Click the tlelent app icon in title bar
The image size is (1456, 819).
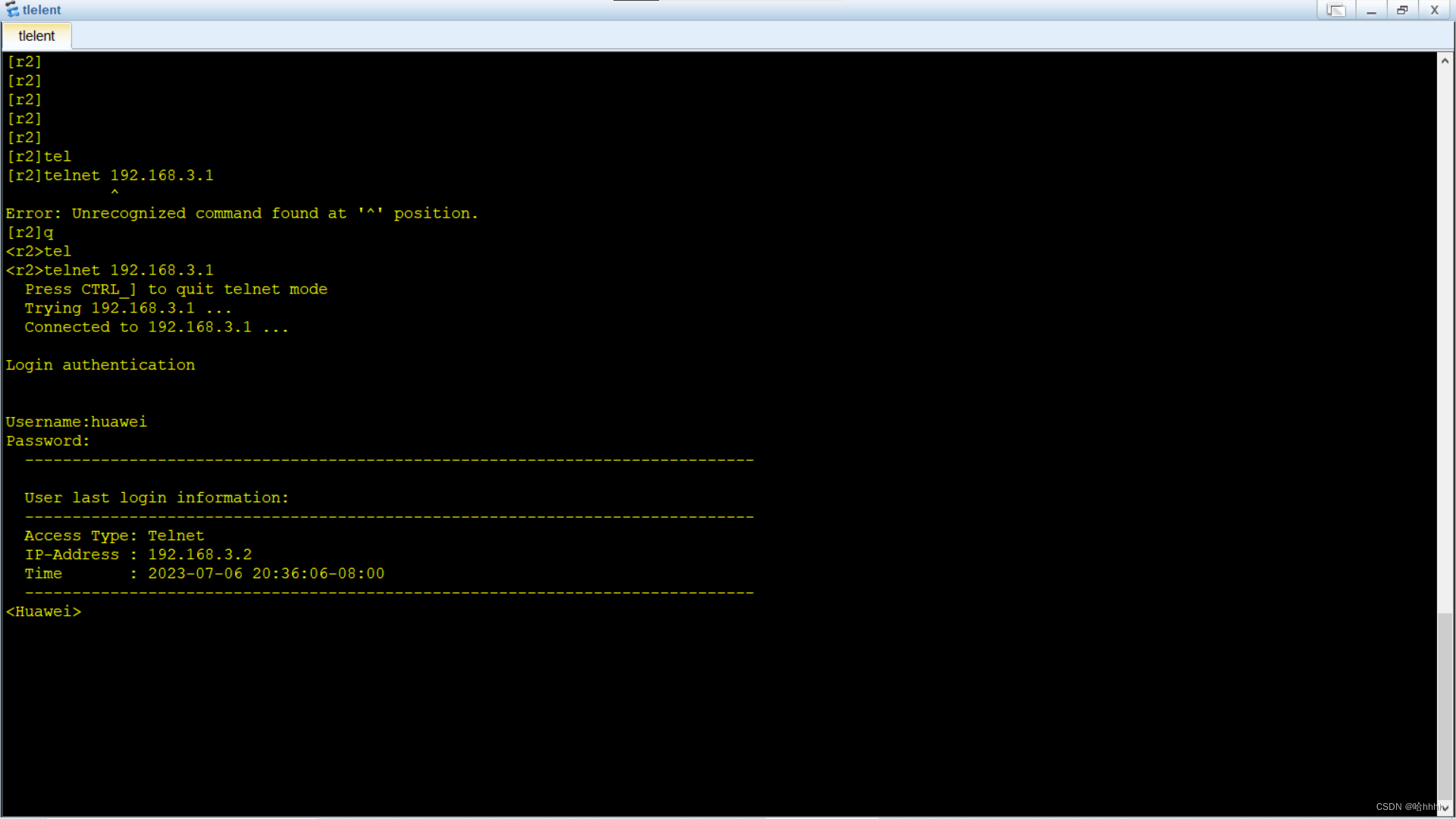tap(12, 10)
